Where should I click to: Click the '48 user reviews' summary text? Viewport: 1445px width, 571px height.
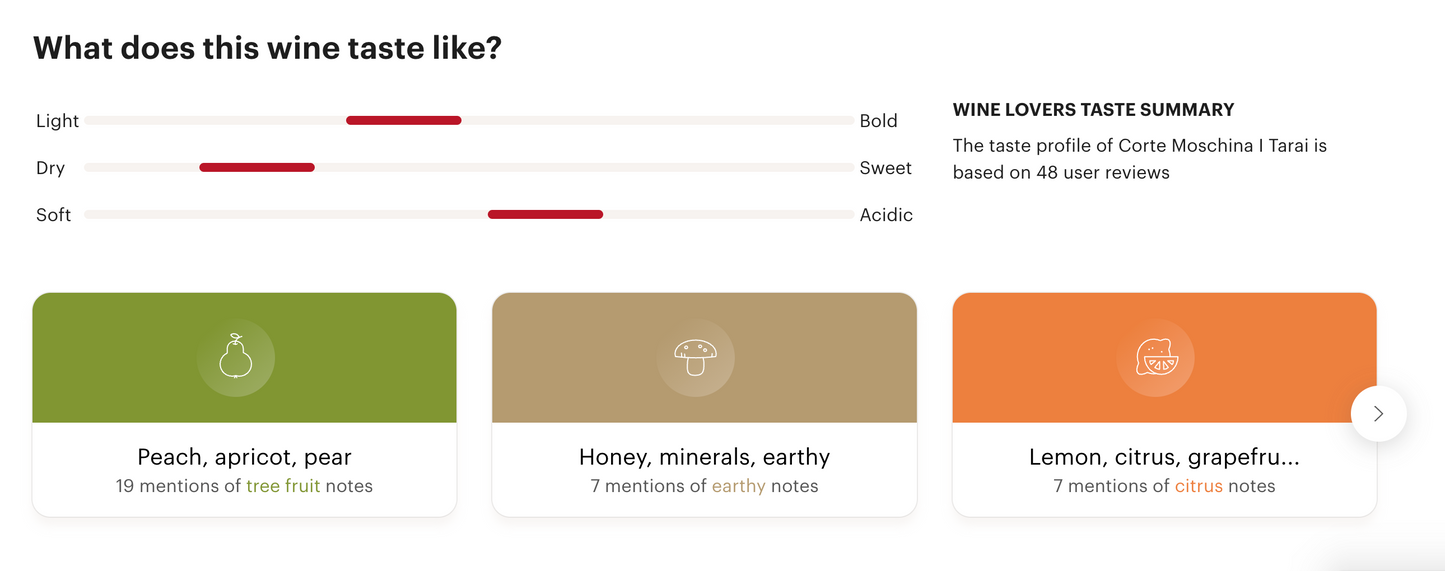pyautogui.click(x=1102, y=172)
